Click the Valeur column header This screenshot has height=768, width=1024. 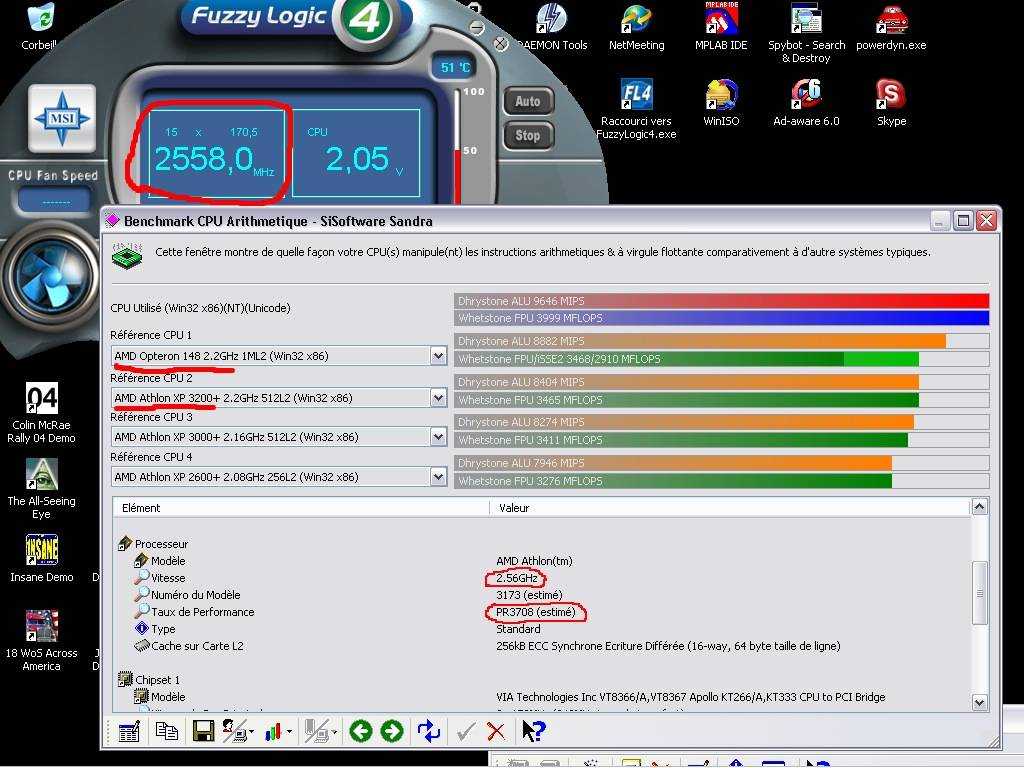pyautogui.click(x=729, y=508)
